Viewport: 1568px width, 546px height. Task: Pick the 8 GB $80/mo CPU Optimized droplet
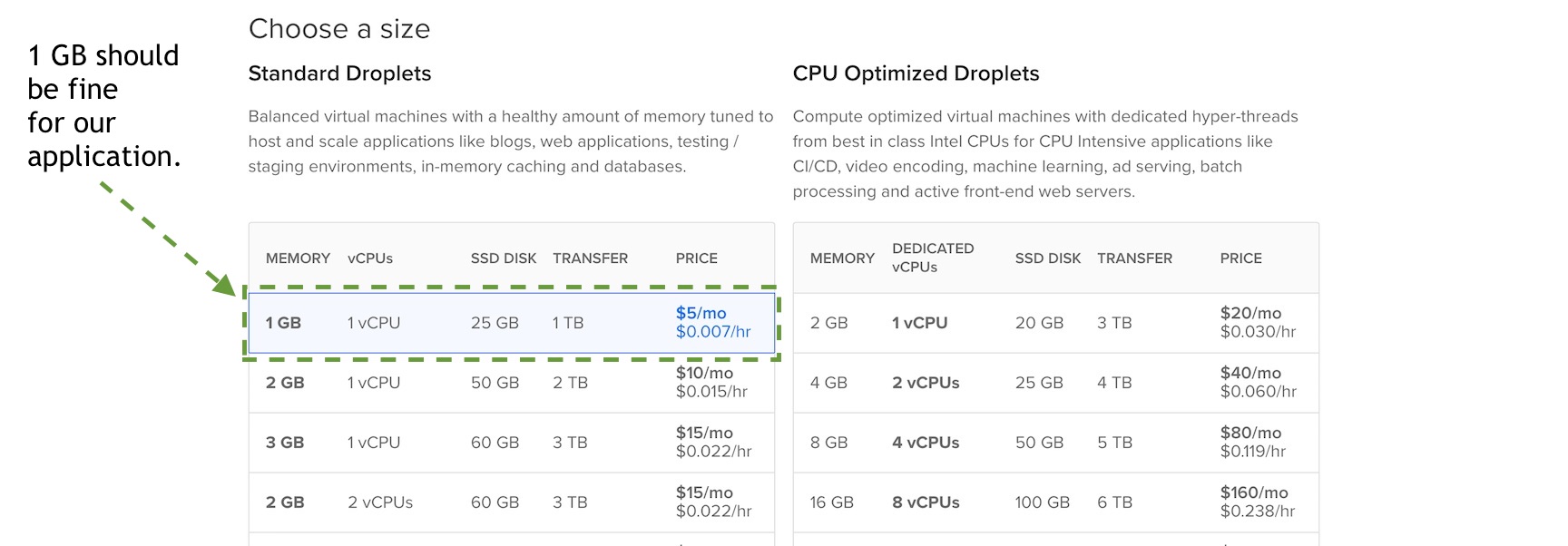coord(1055,443)
